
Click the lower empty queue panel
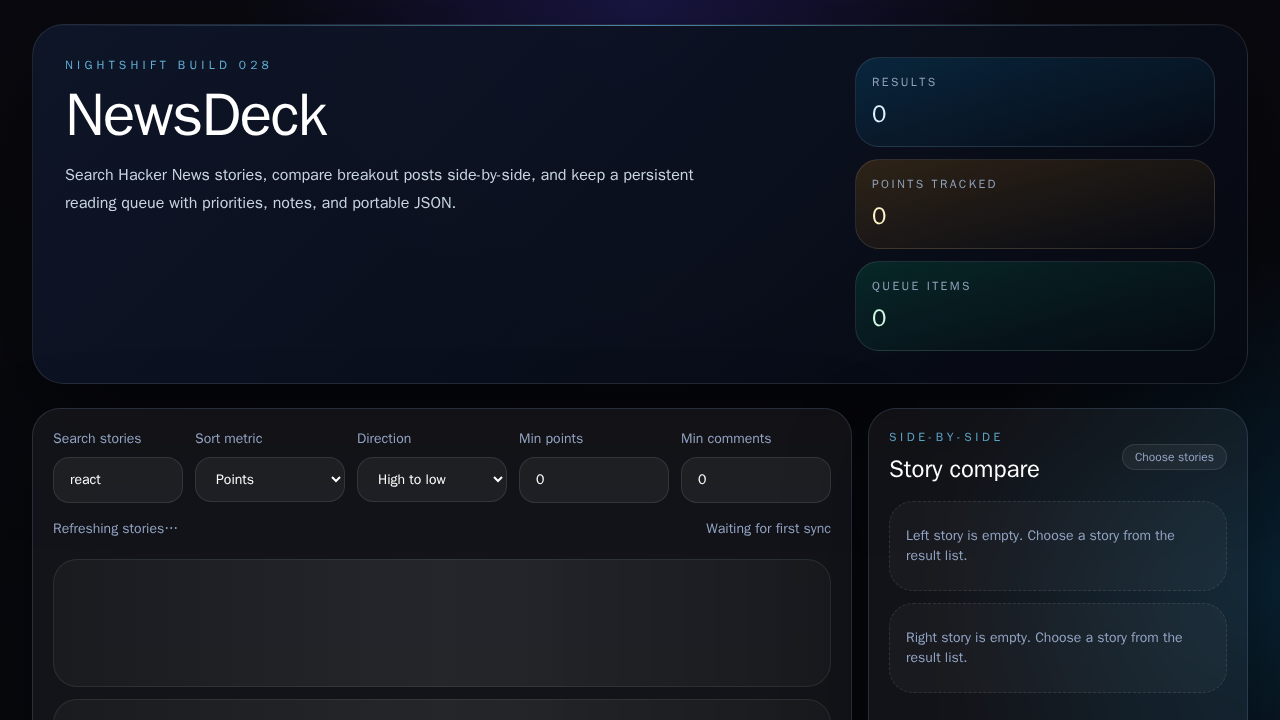tap(442, 712)
